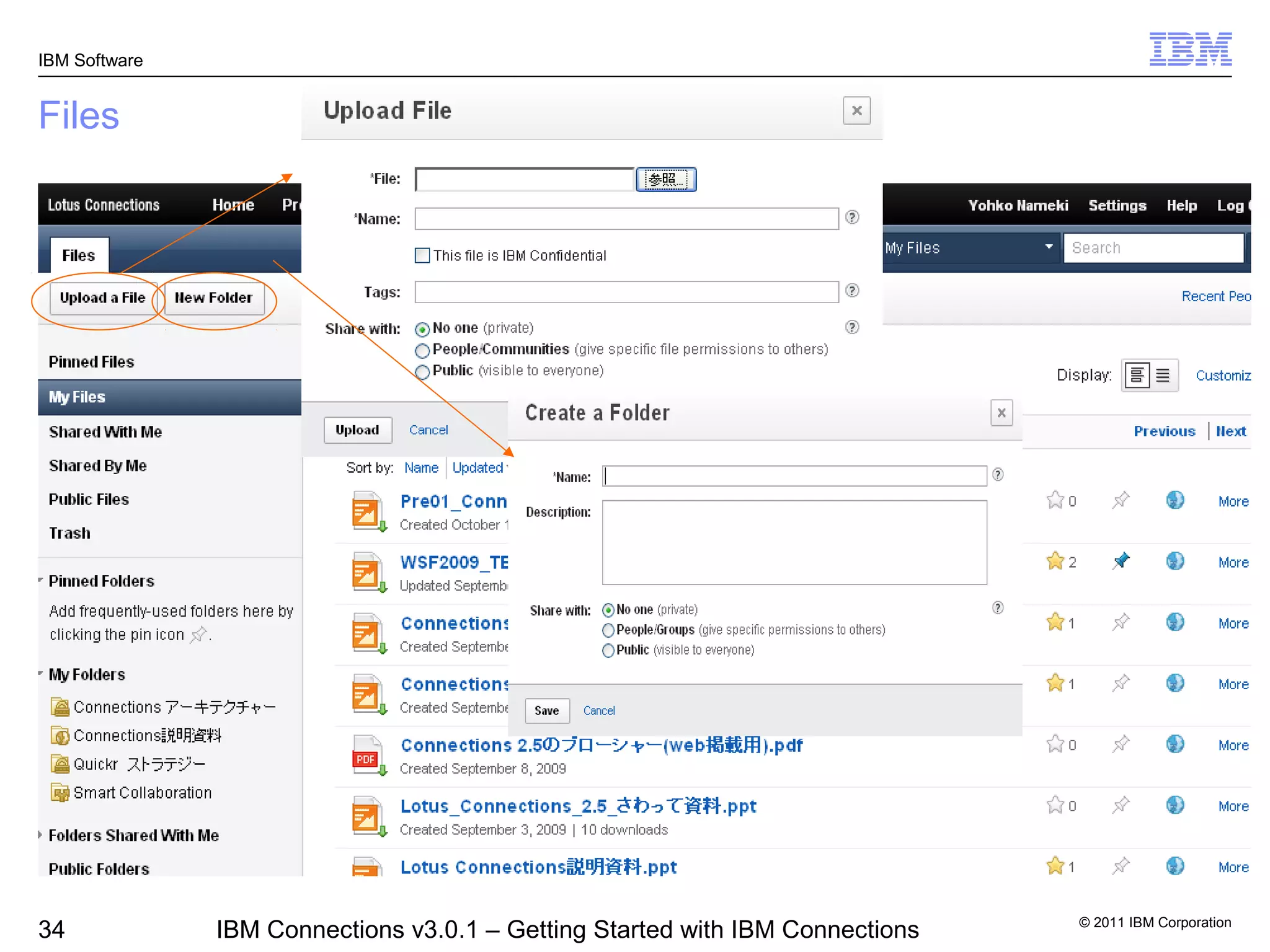Select Public sharing in Upload File
1270x952 pixels.
(x=422, y=371)
